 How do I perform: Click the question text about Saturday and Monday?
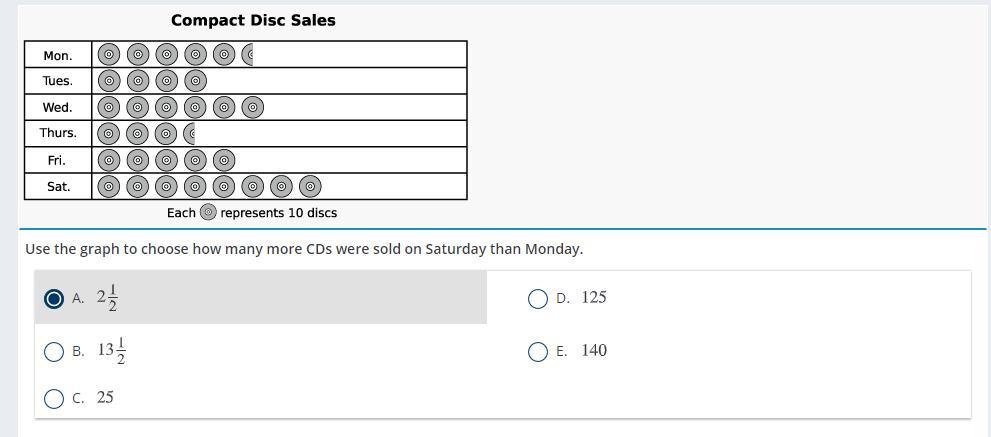click(x=304, y=249)
